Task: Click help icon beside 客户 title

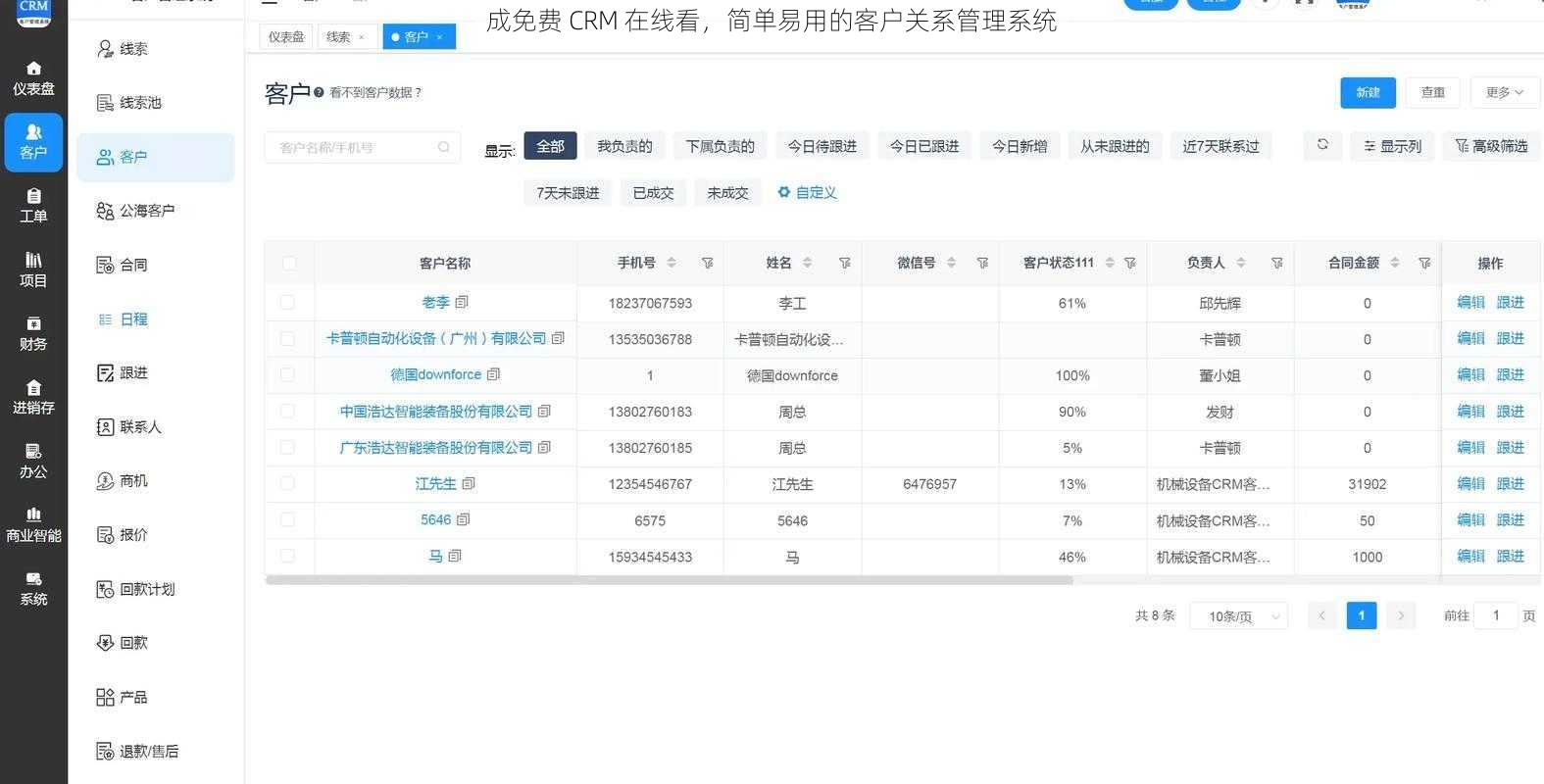Action: click(319, 92)
